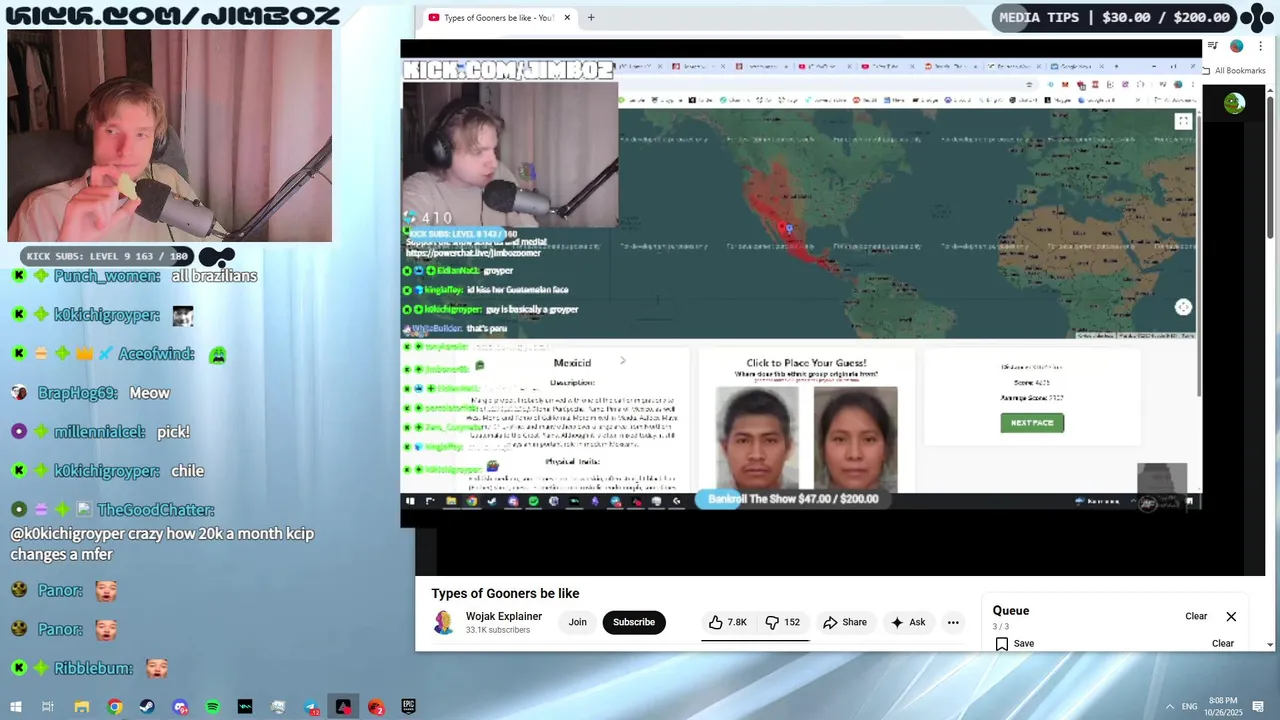Click Bankroll The Show progress bar

793,499
